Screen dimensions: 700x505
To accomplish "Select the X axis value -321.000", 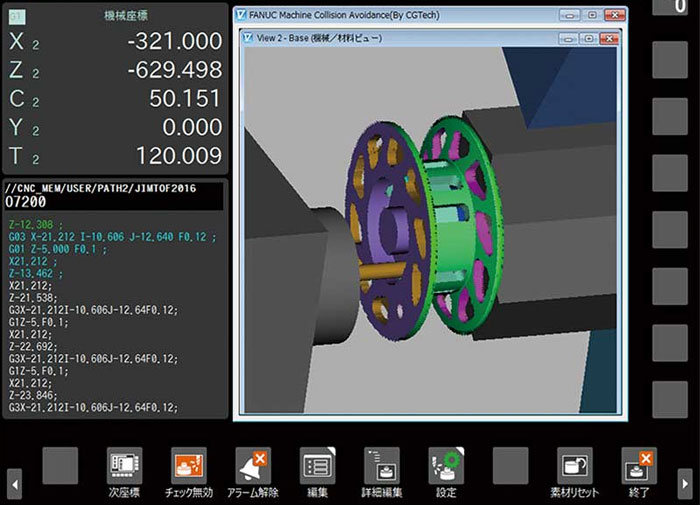I will point(175,42).
